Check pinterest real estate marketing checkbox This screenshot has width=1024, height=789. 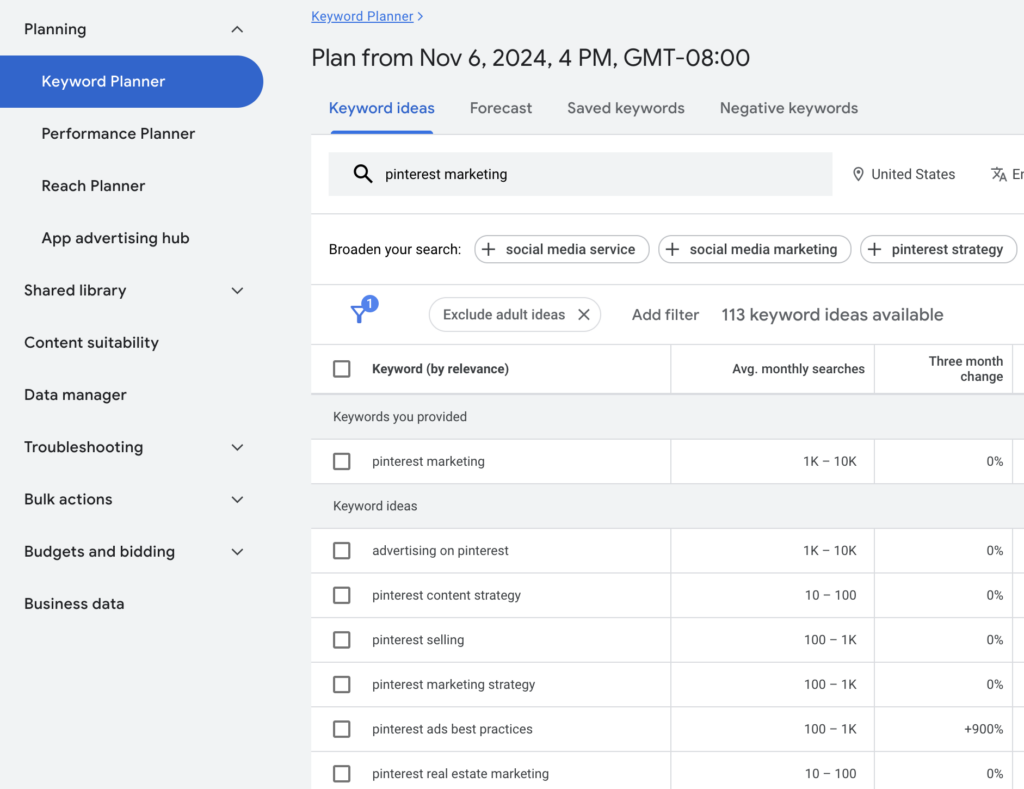[342, 774]
